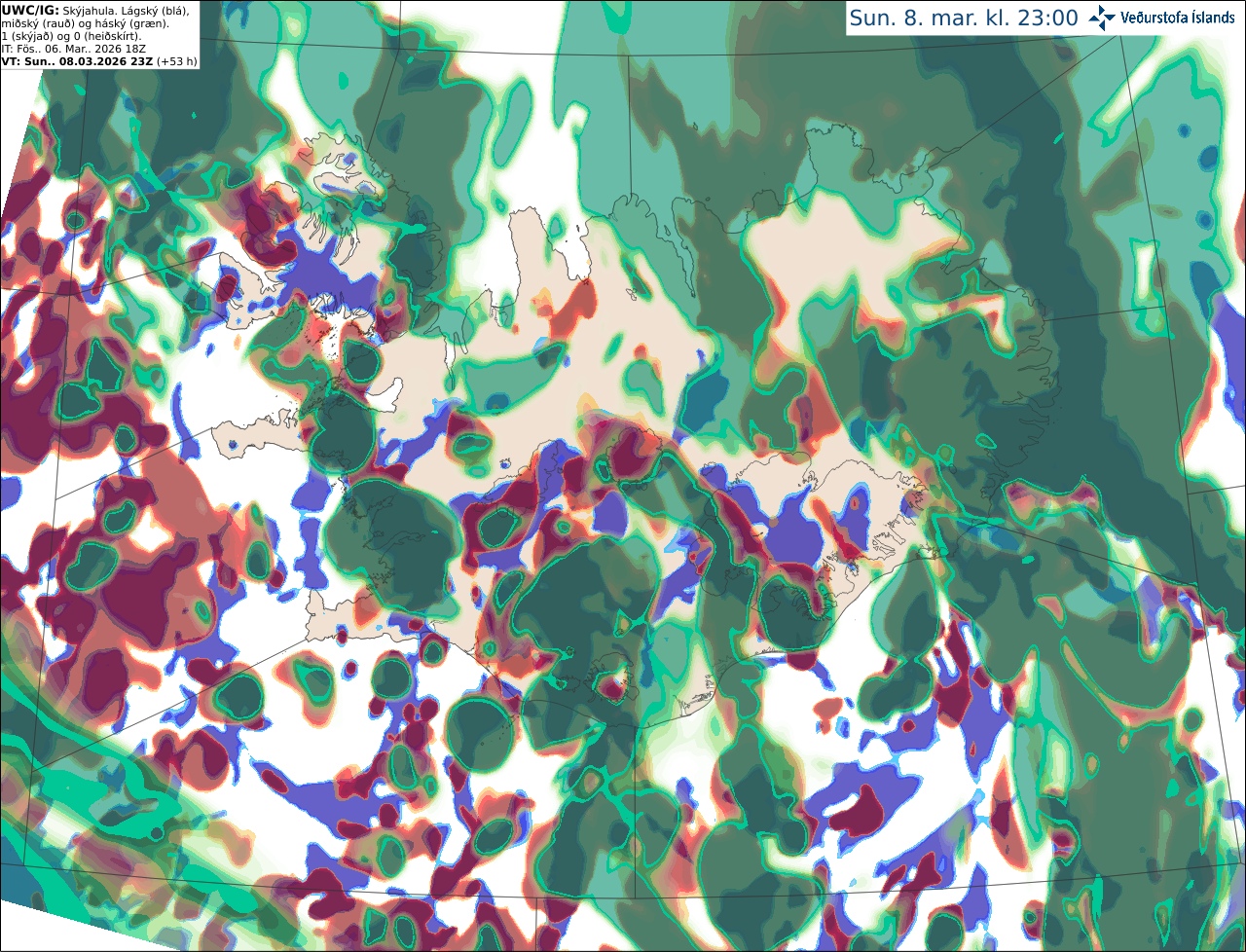Click the 'Veðurstofa Íslands' name text
Viewport: 1246px width, 952px height.
click(1178, 18)
